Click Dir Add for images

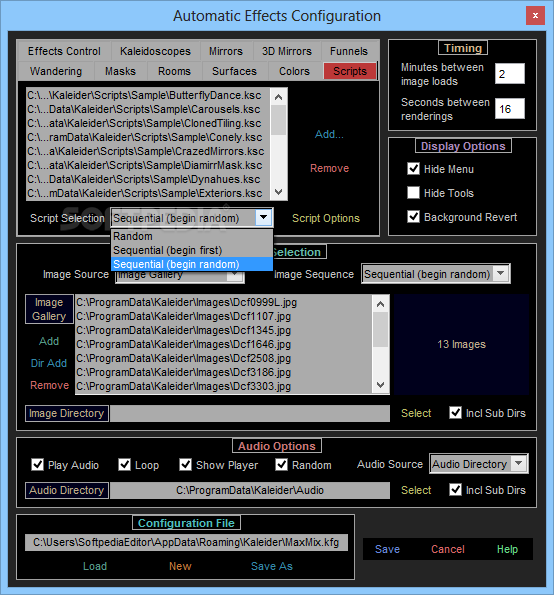[x=49, y=363]
